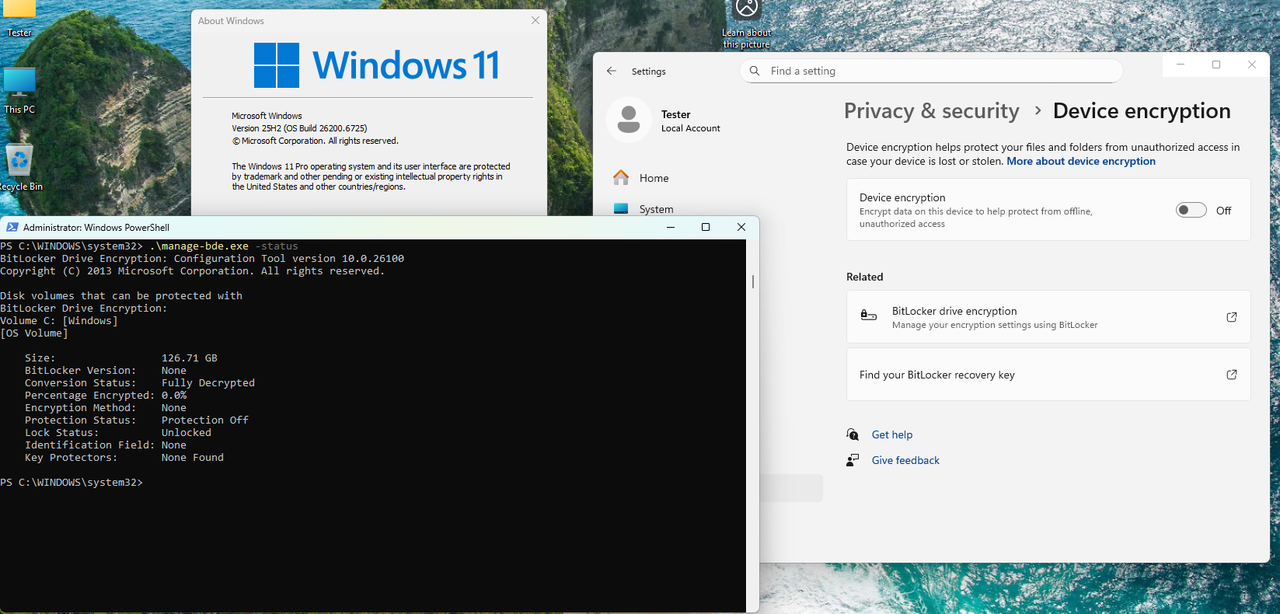Click 'Fully Decrypted' conversion status text
This screenshot has width=1280, height=614.
(x=208, y=383)
